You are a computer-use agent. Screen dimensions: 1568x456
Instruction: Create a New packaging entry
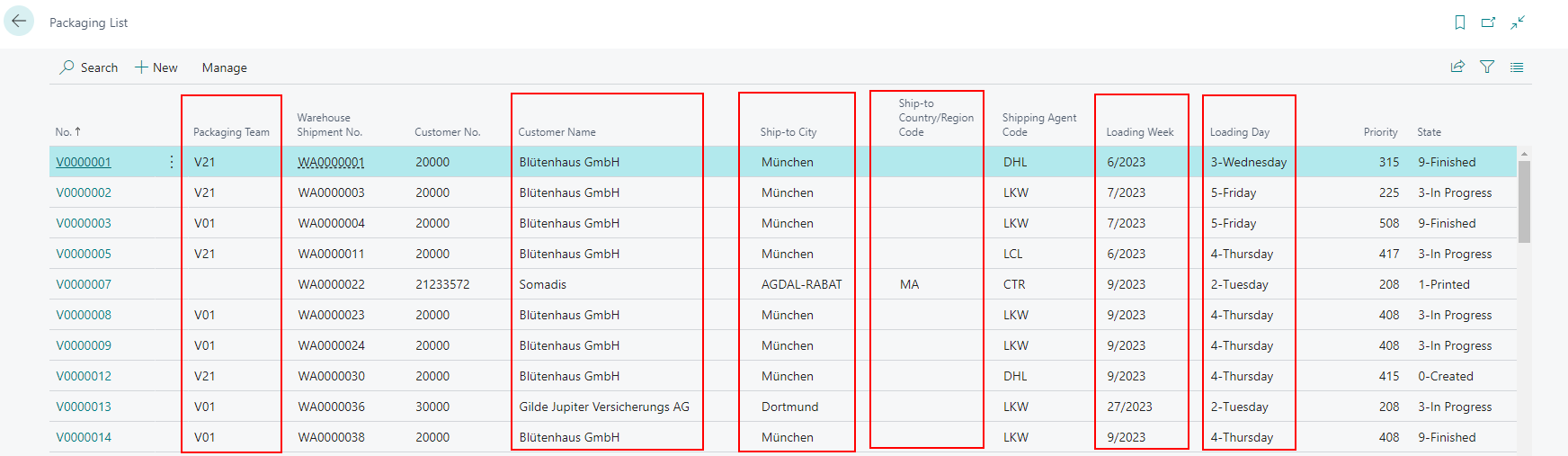(156, 67)
